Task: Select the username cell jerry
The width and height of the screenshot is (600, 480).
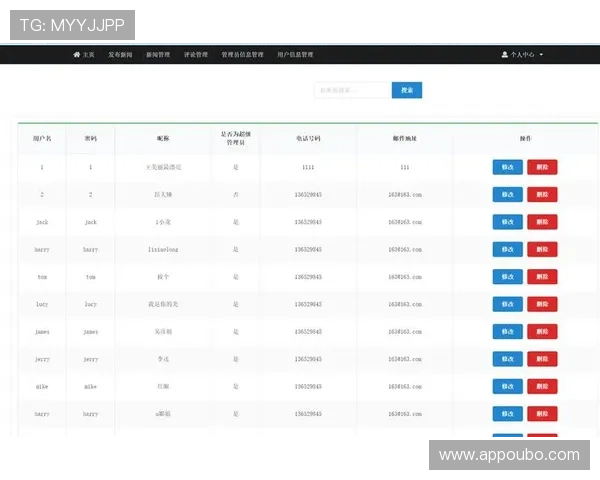Action: (x=42, y=359)
